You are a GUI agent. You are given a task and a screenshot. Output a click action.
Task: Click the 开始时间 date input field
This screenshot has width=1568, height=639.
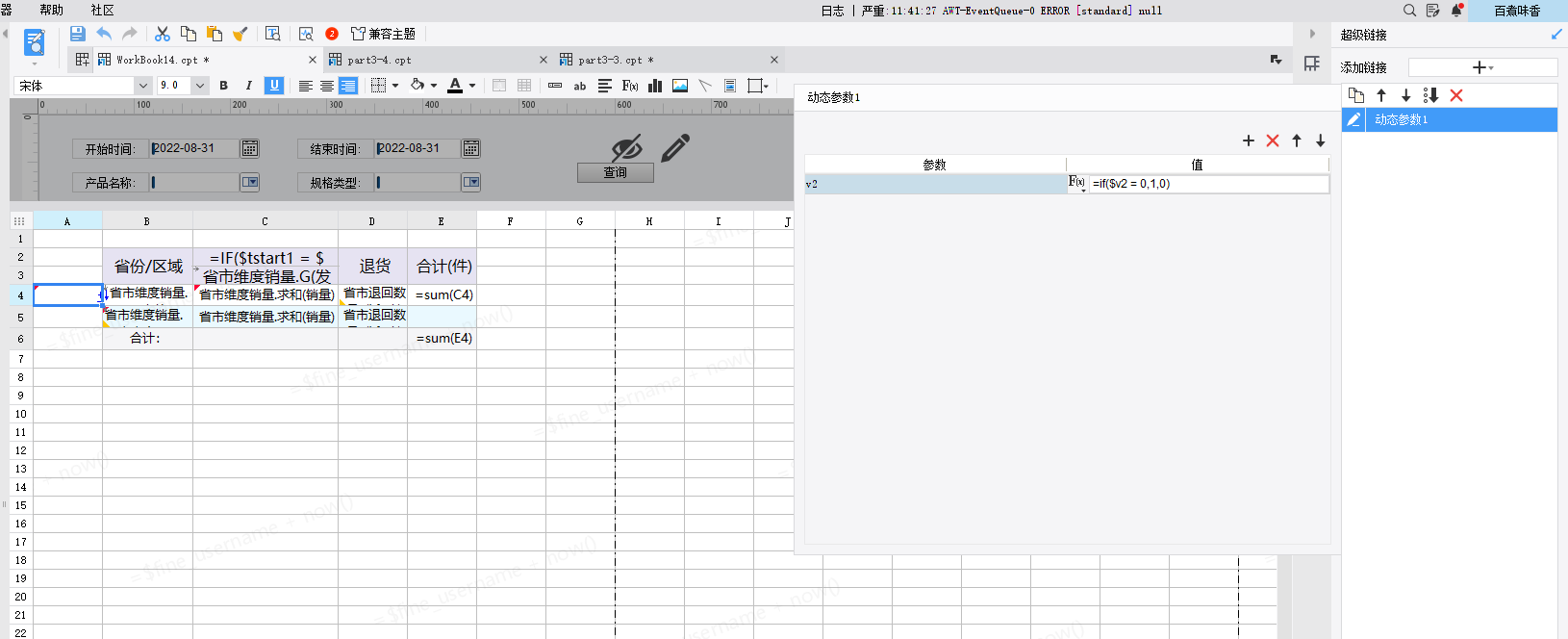click(x=195, y=148)
